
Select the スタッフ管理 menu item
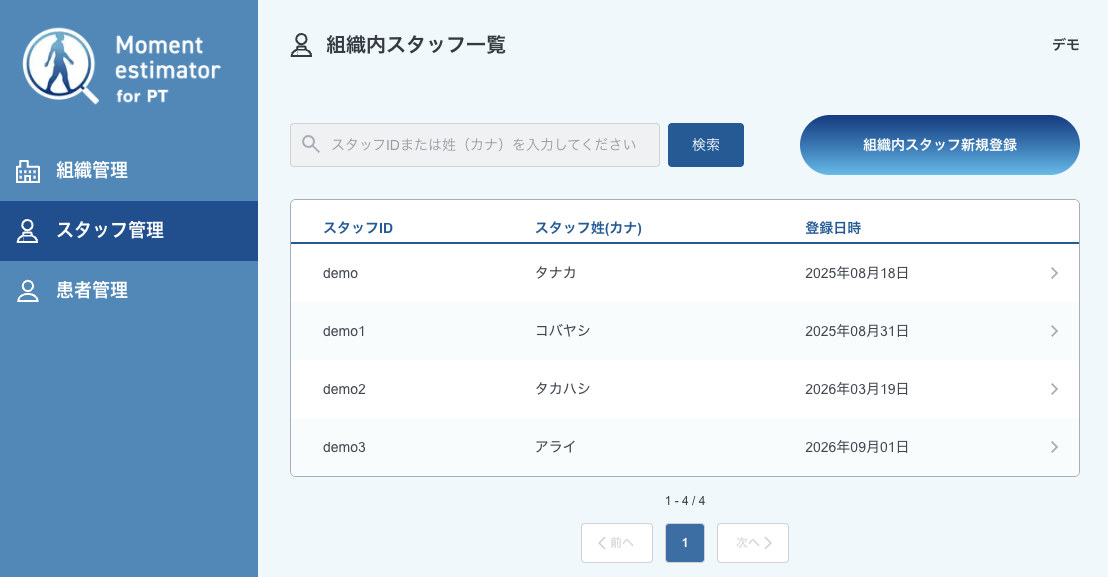tap(129, 231)
